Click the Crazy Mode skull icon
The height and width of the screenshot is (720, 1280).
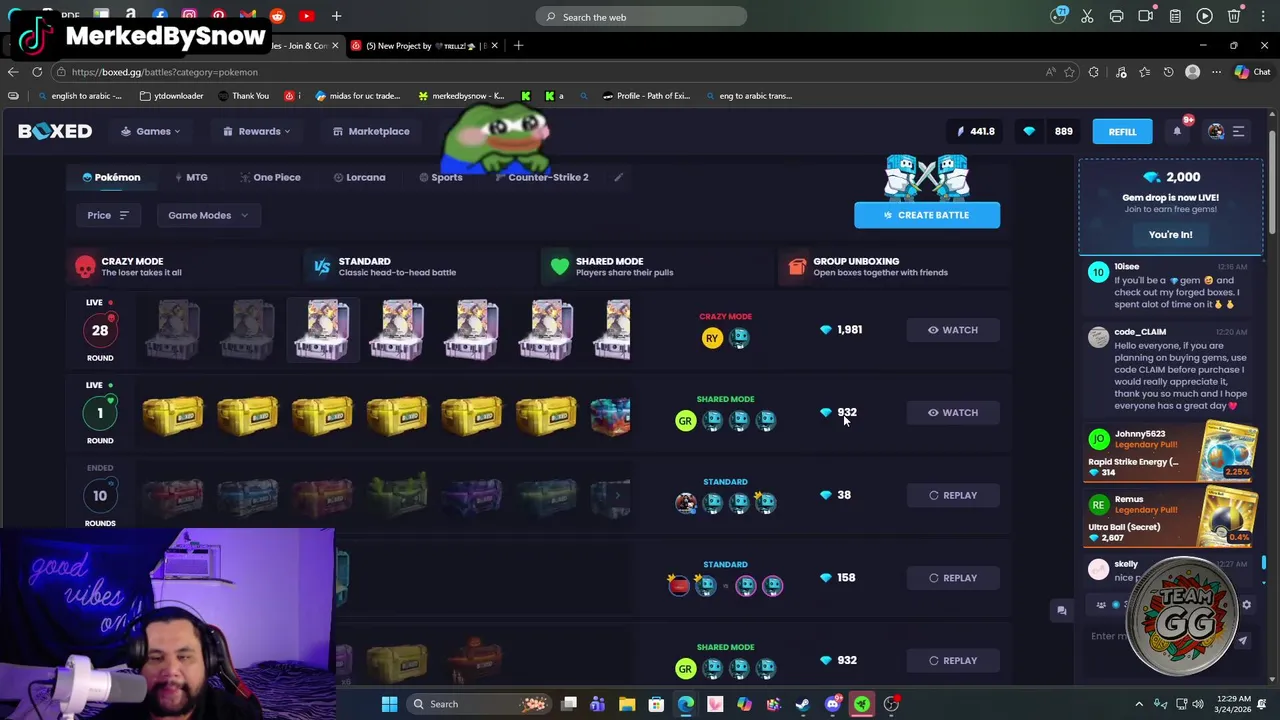tap(85, 266)
